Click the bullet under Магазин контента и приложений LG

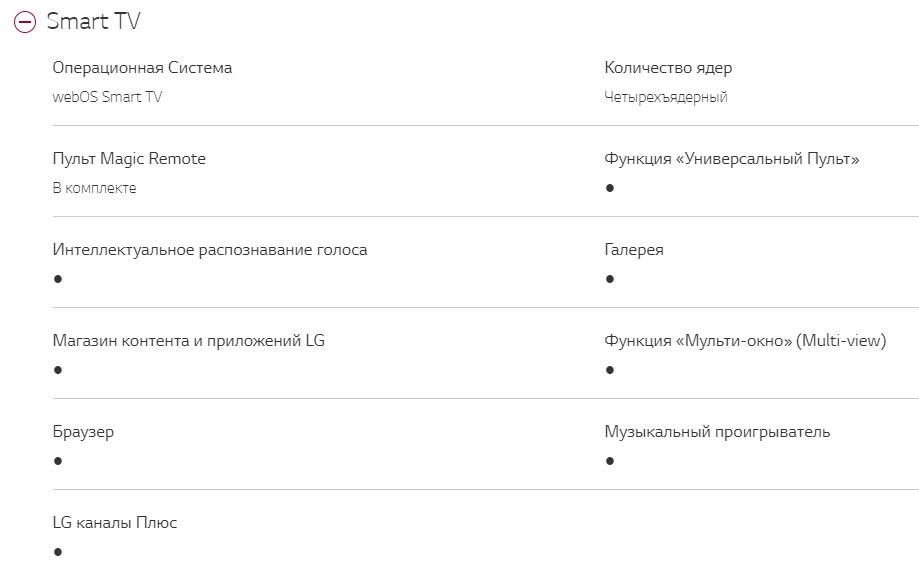[x=58, y=370]
